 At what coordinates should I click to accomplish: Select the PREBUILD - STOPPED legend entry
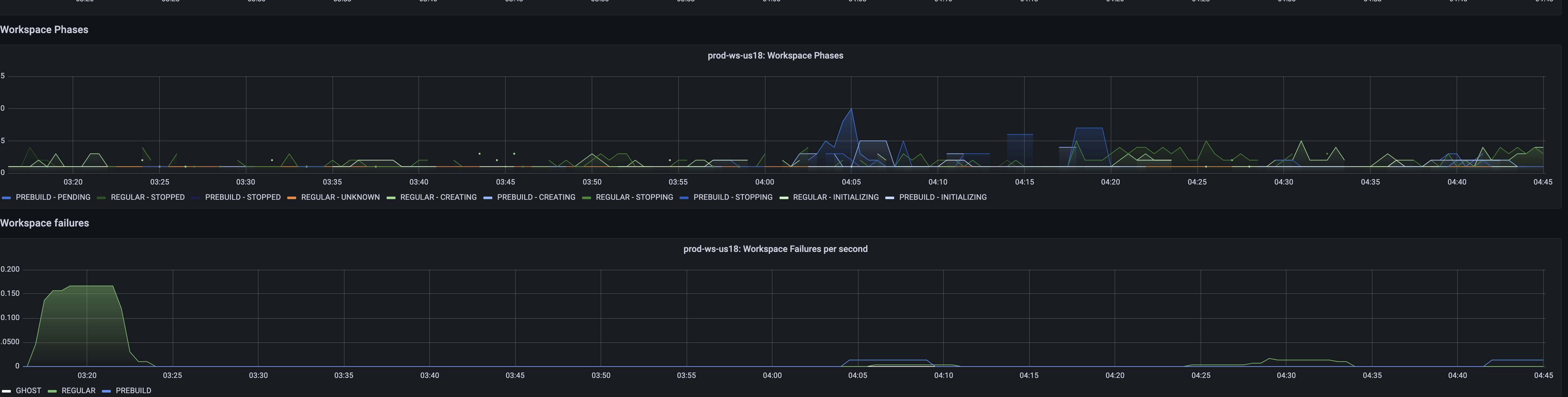tap(244, 197)
